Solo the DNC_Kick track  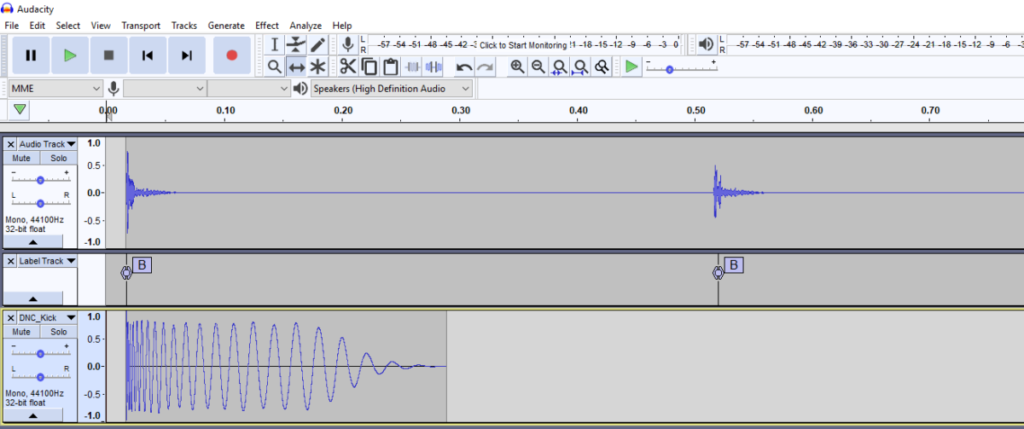59,331
